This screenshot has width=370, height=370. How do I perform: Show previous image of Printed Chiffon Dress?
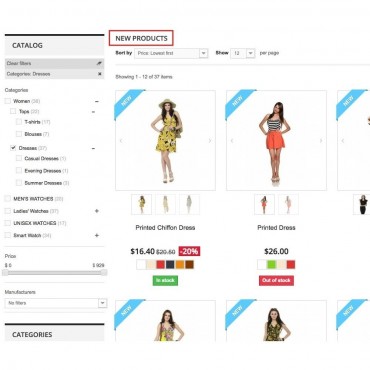point(121,141)
